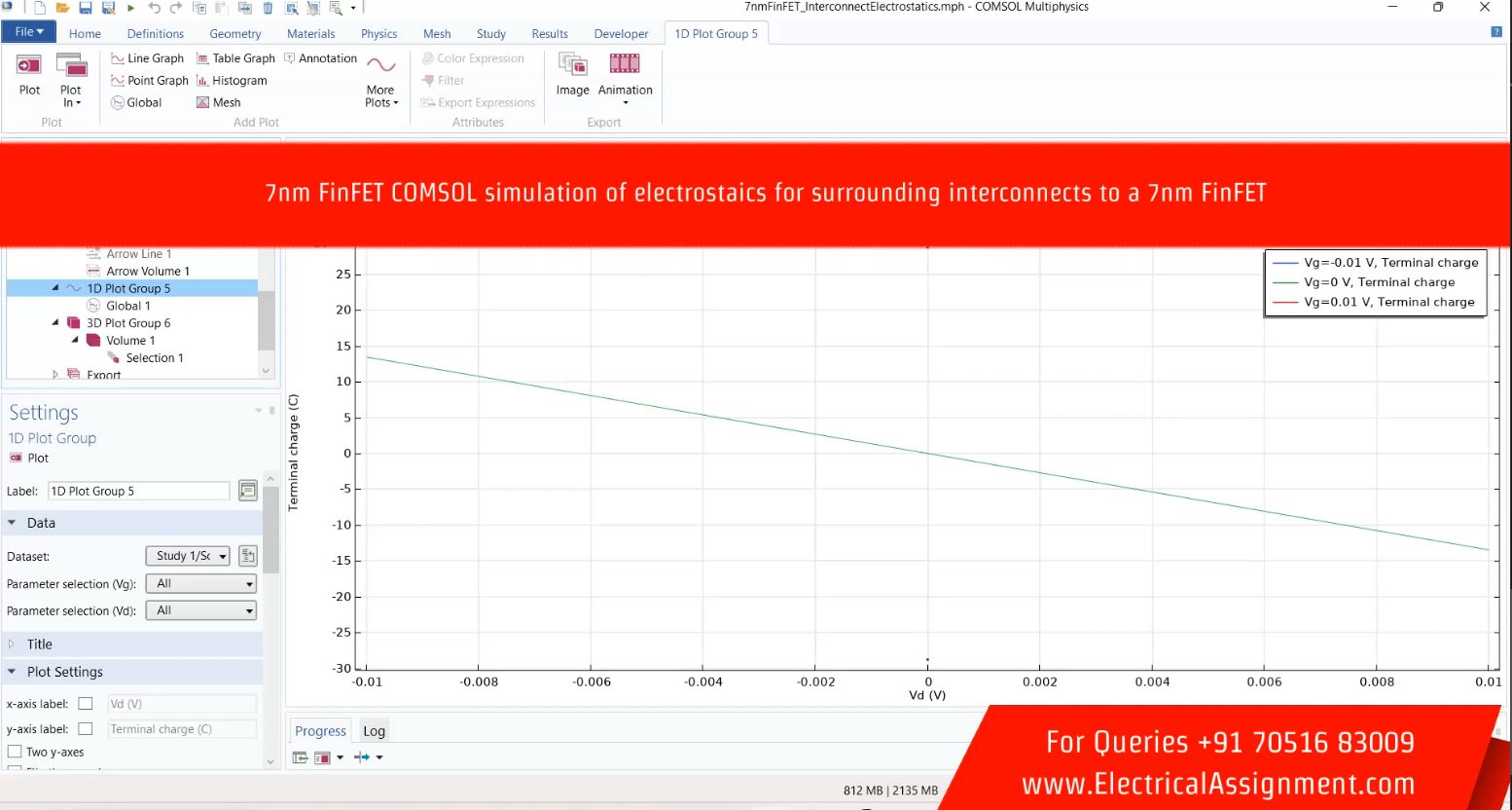1512x810 pixels.
Task: Open the Animation export tool
Action: click(x=625, y=74)
